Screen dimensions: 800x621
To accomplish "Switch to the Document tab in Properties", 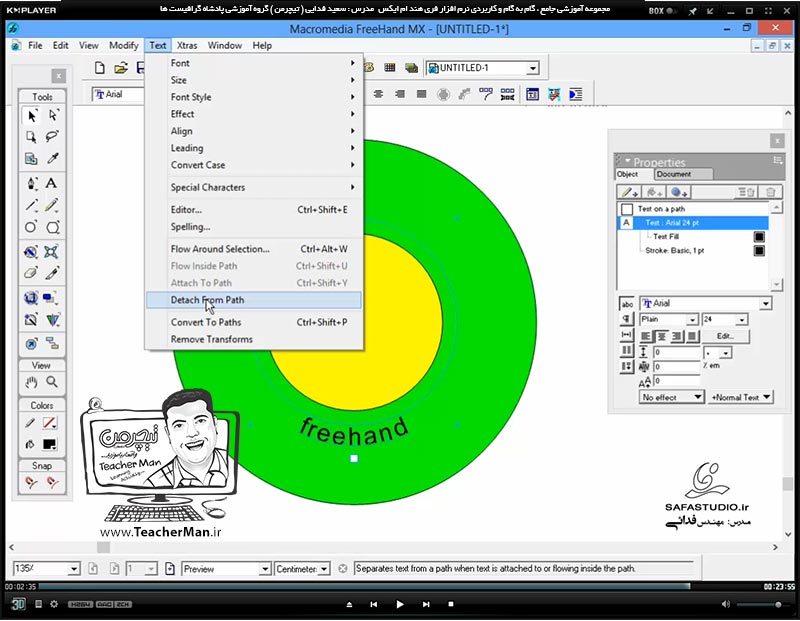I will (x=683, y=175).
